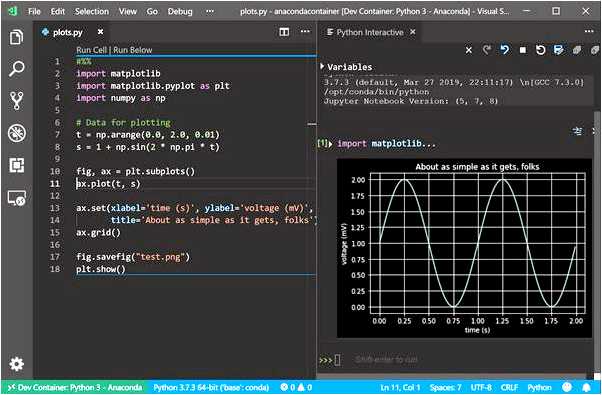Click the '/opt/conda/bin/python' output text
This screenshot has width=602, height=395.
tap(376, 92)
